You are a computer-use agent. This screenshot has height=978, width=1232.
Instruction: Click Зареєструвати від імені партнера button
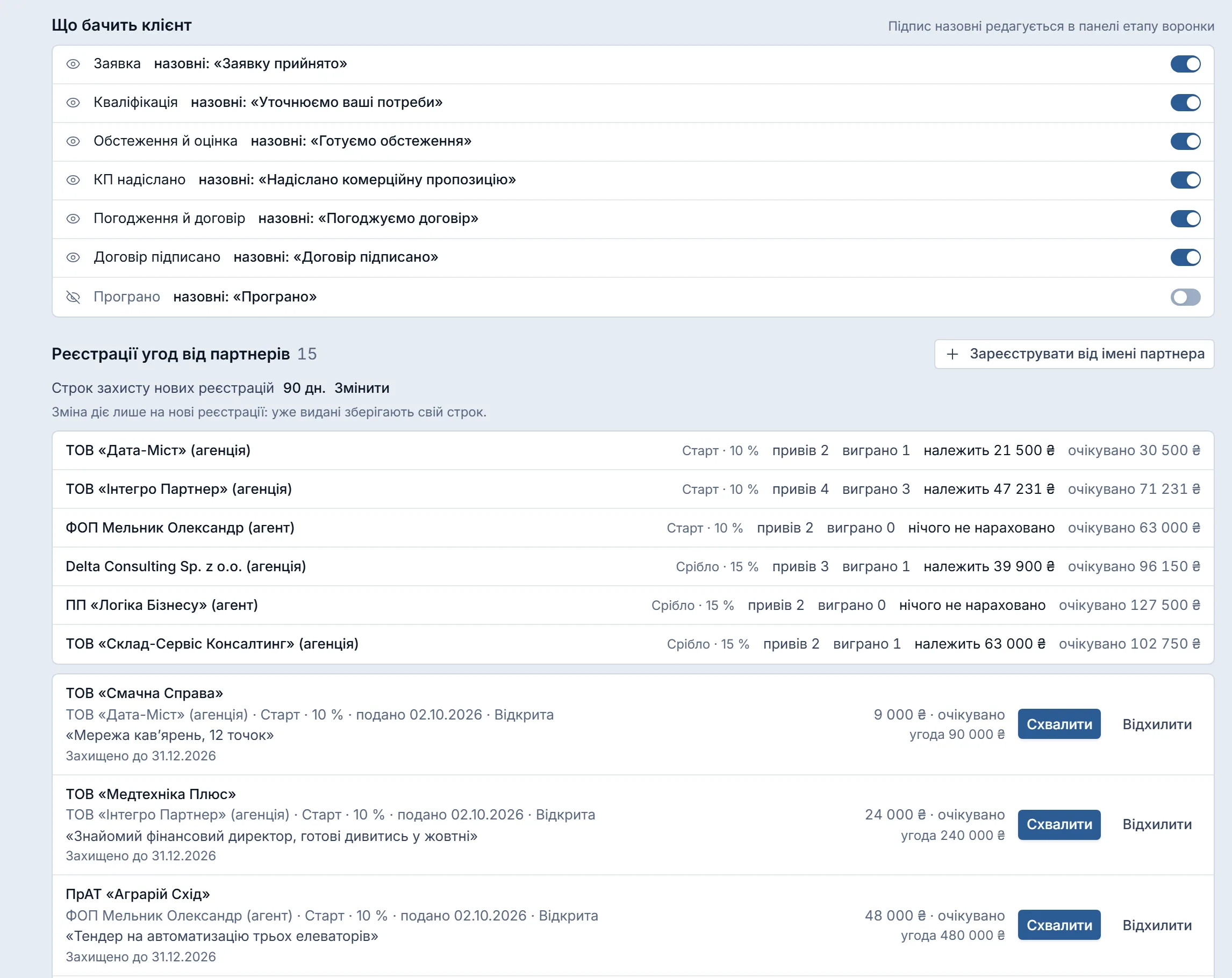click(x=1074, y=354)
